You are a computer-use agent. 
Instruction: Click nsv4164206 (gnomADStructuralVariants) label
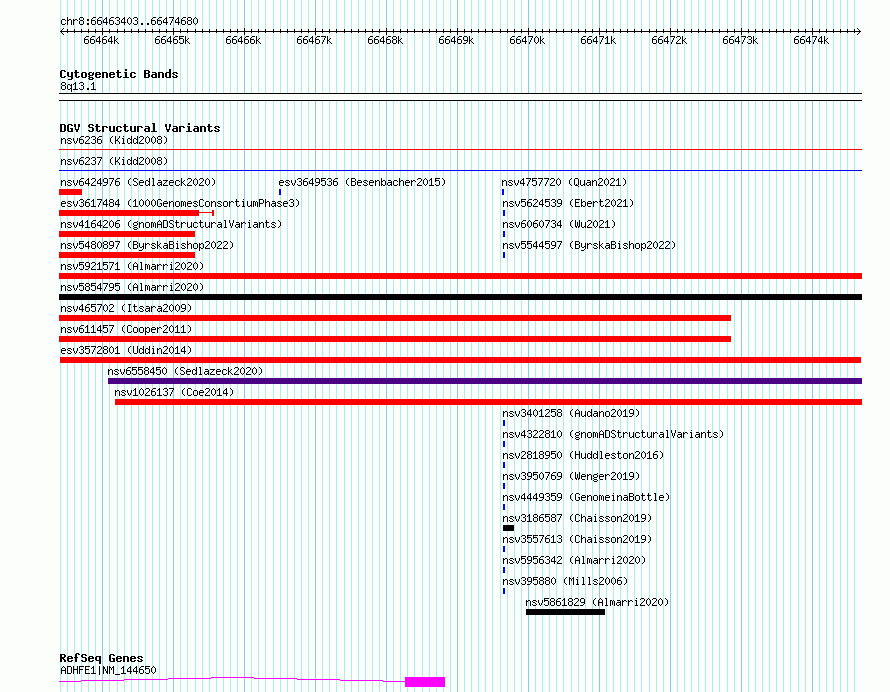(x=171, y=224)
